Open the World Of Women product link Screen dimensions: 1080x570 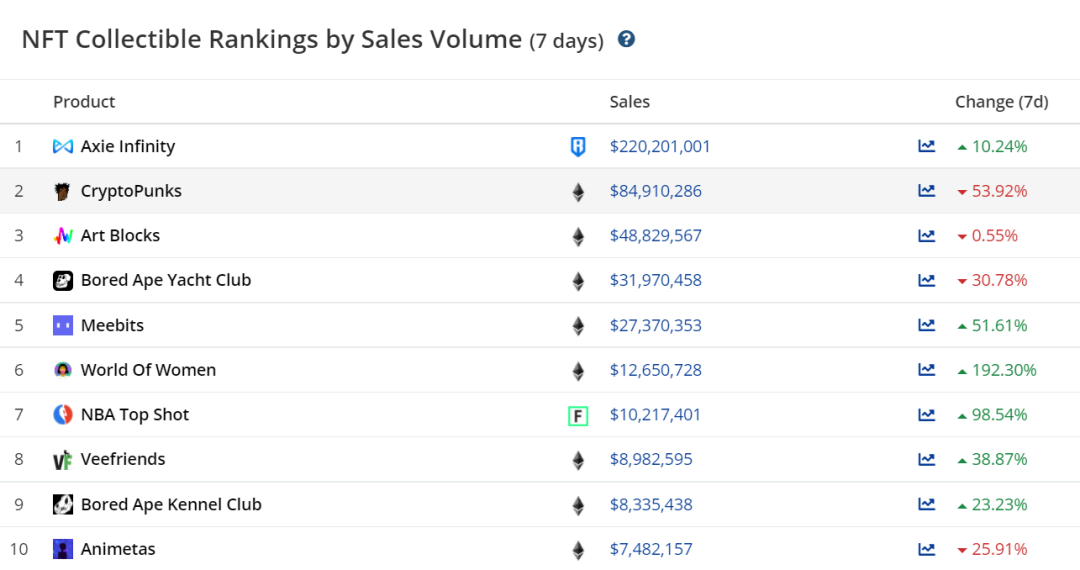coord(148,370)
